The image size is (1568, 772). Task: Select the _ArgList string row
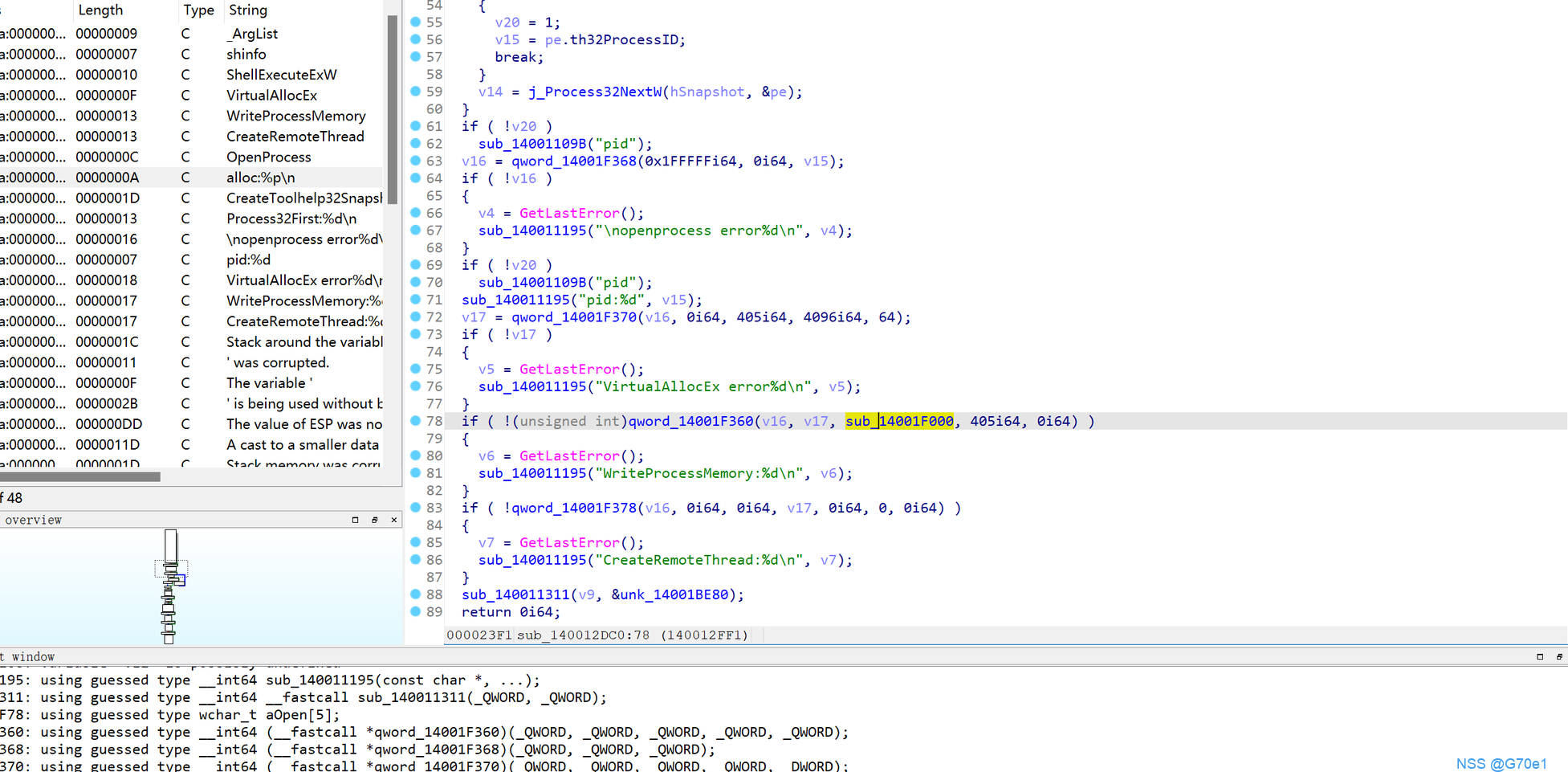point(191,34)
